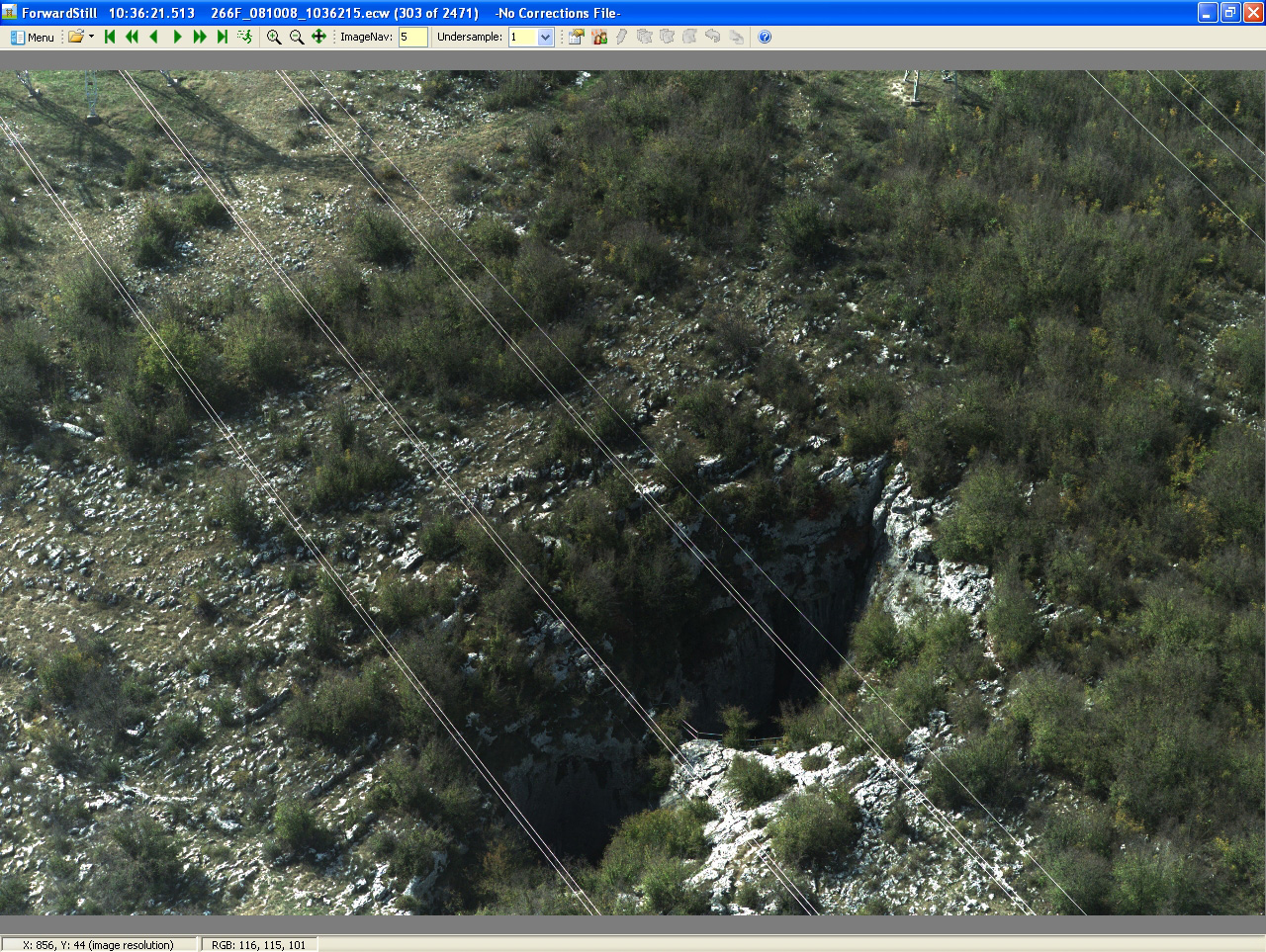This screenshot has width=1266, height=952.
Task: Activate the pan move tool
Action: tap(318, 37)
